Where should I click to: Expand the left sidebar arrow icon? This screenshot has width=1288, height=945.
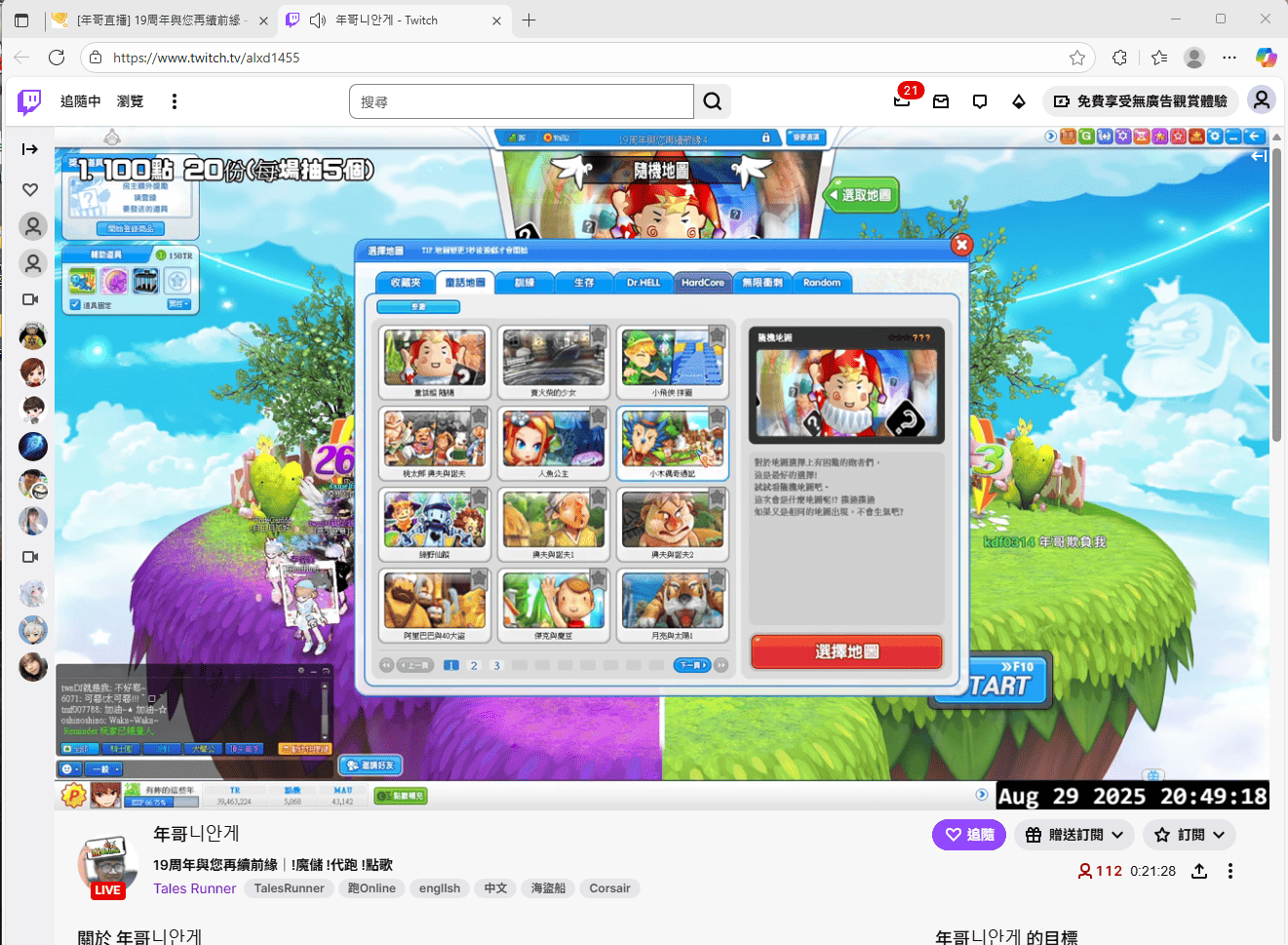(x=30, y=149)
